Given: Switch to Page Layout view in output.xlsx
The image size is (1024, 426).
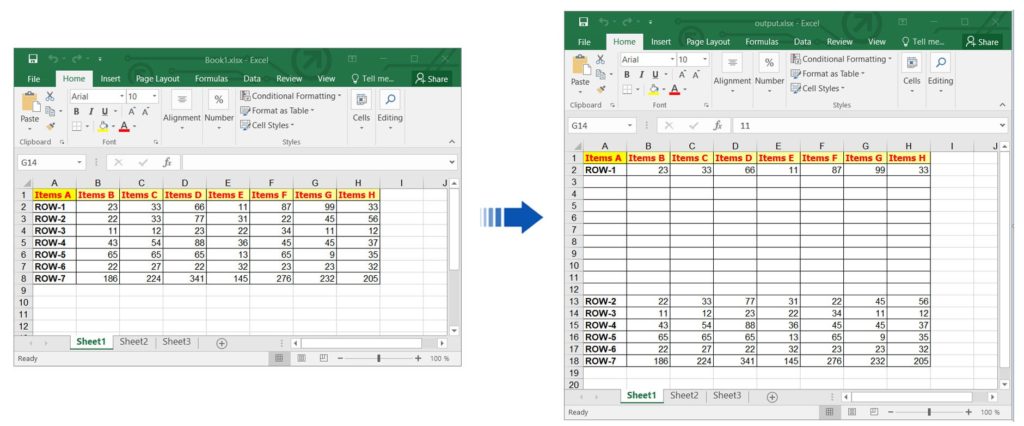Looking at the screenshot, I should (855, 412).
